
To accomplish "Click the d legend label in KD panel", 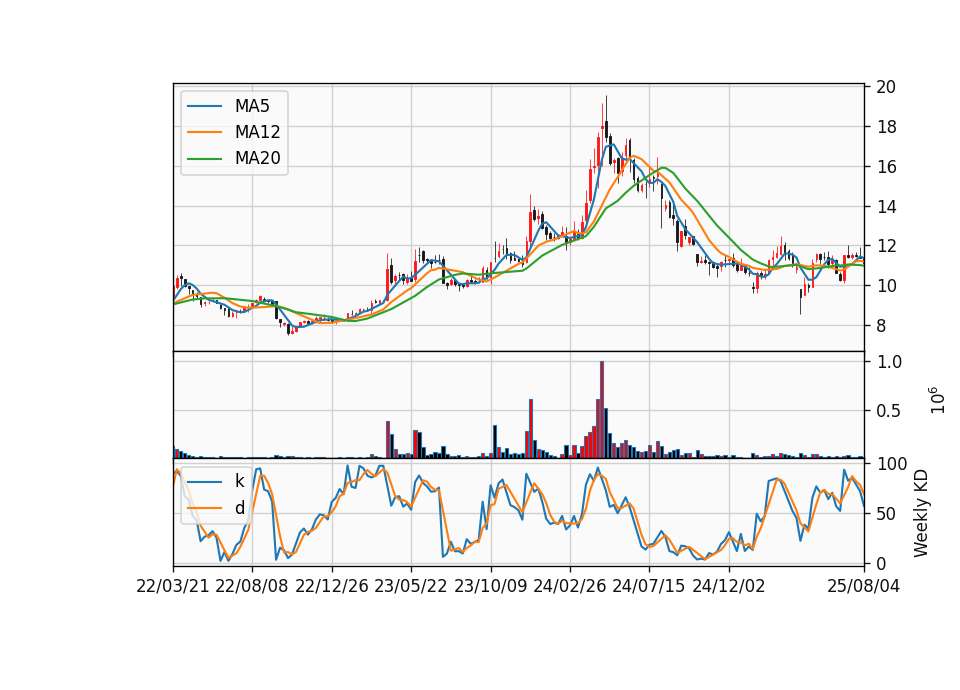I will click(239, 508).
